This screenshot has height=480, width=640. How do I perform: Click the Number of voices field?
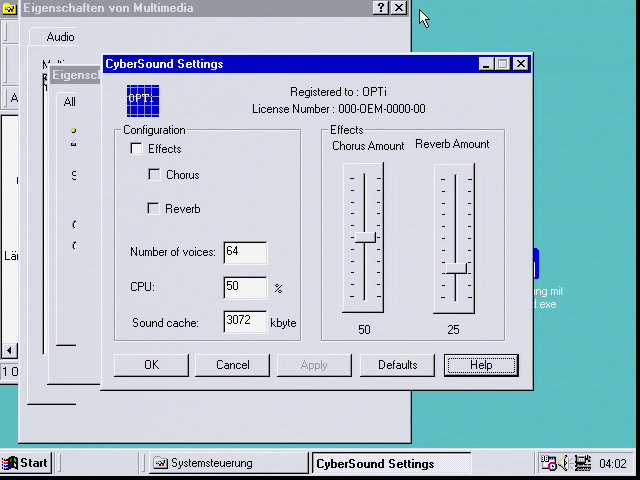click(245, 252)
